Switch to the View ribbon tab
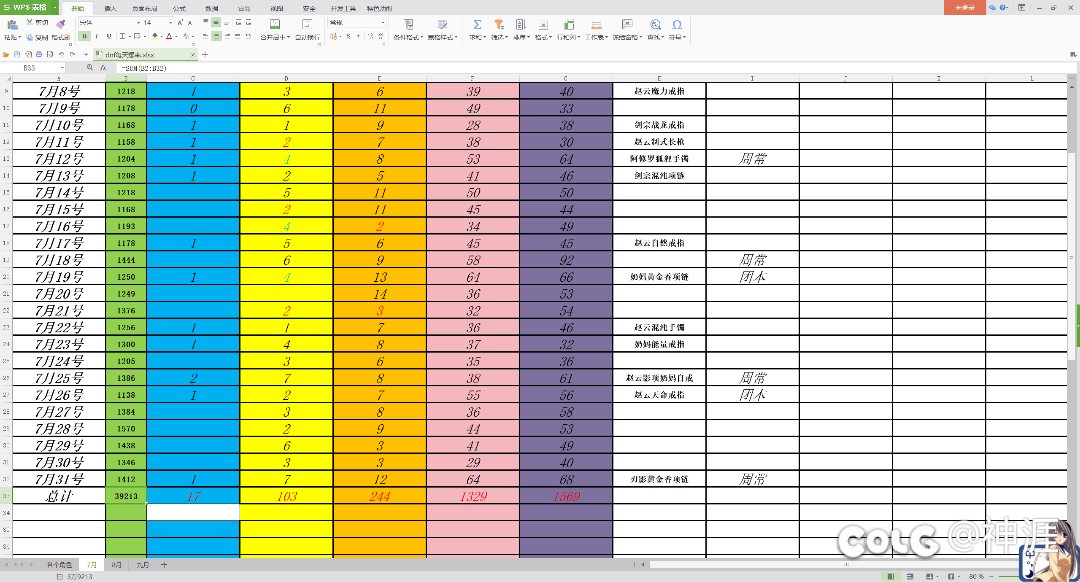 point(276,8)
